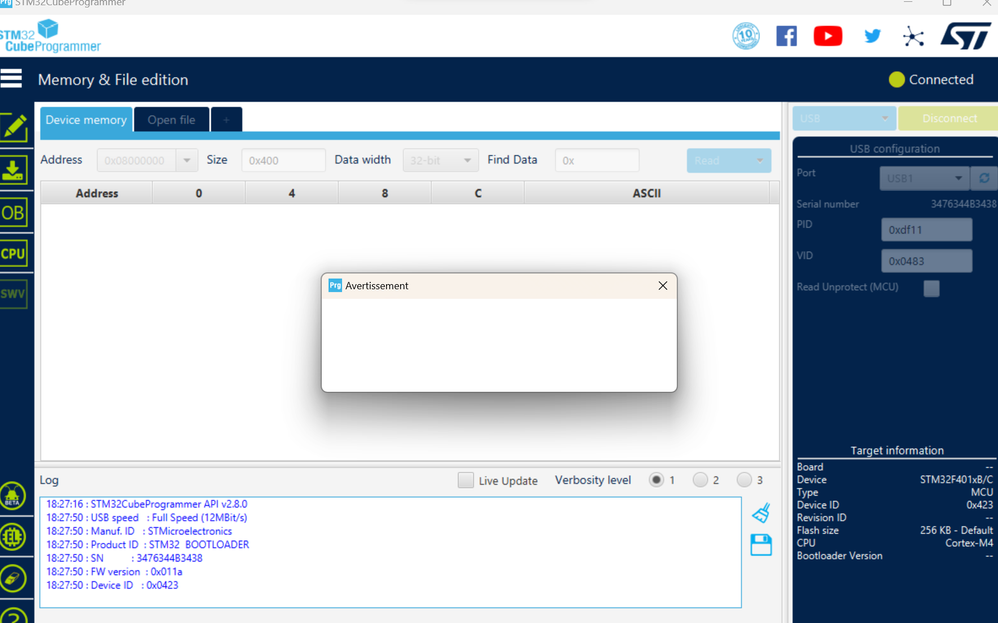Click the 'Device ID : 0x0423' log line
This screenshot has height=623, width=998.
point(113,585)
